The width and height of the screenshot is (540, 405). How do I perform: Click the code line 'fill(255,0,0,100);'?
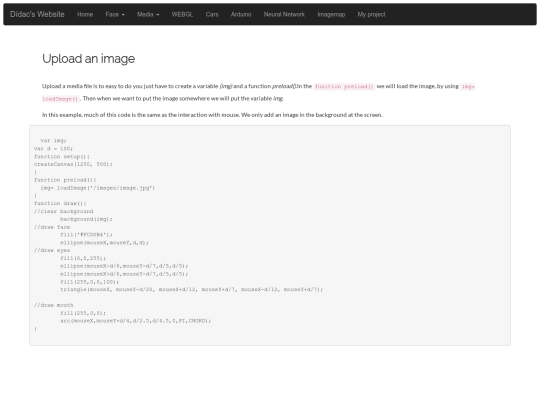(90, 282)
